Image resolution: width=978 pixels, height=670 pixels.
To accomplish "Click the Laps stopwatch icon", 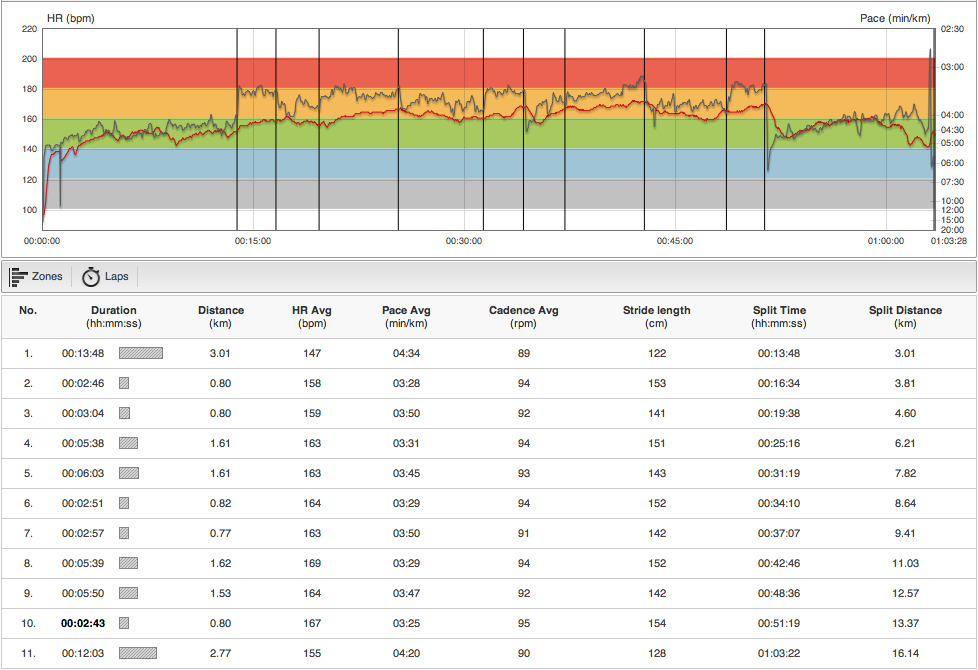I will pos(91,277).
